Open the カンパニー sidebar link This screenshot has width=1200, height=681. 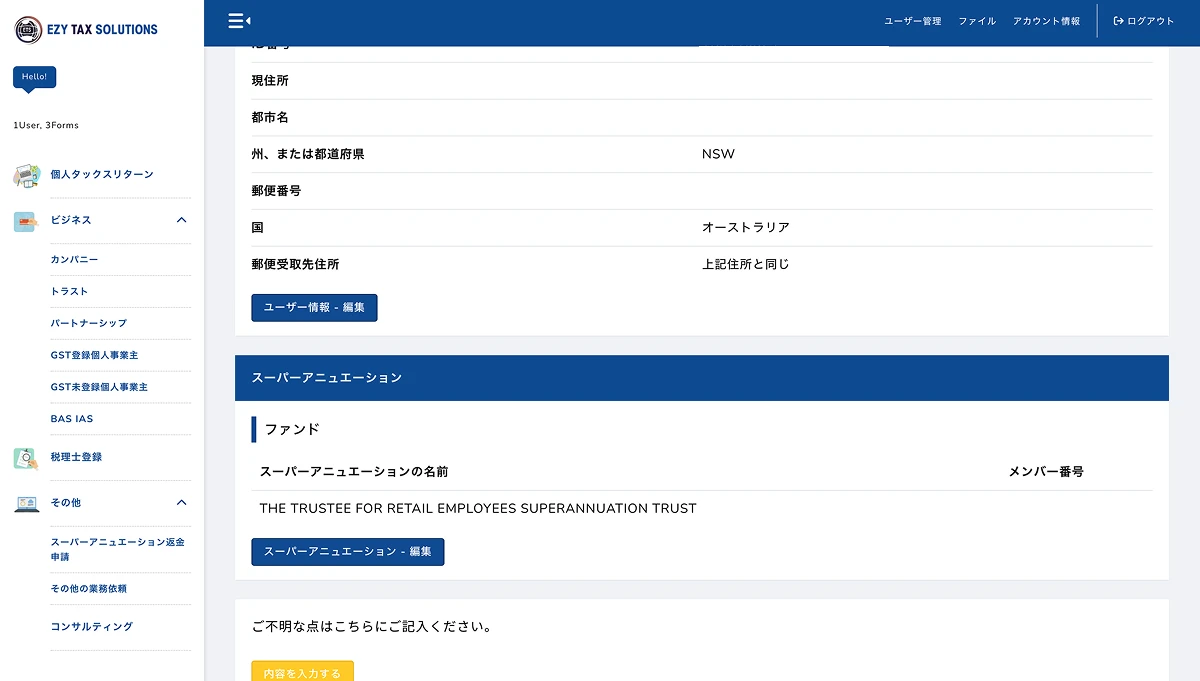(75, 260)
